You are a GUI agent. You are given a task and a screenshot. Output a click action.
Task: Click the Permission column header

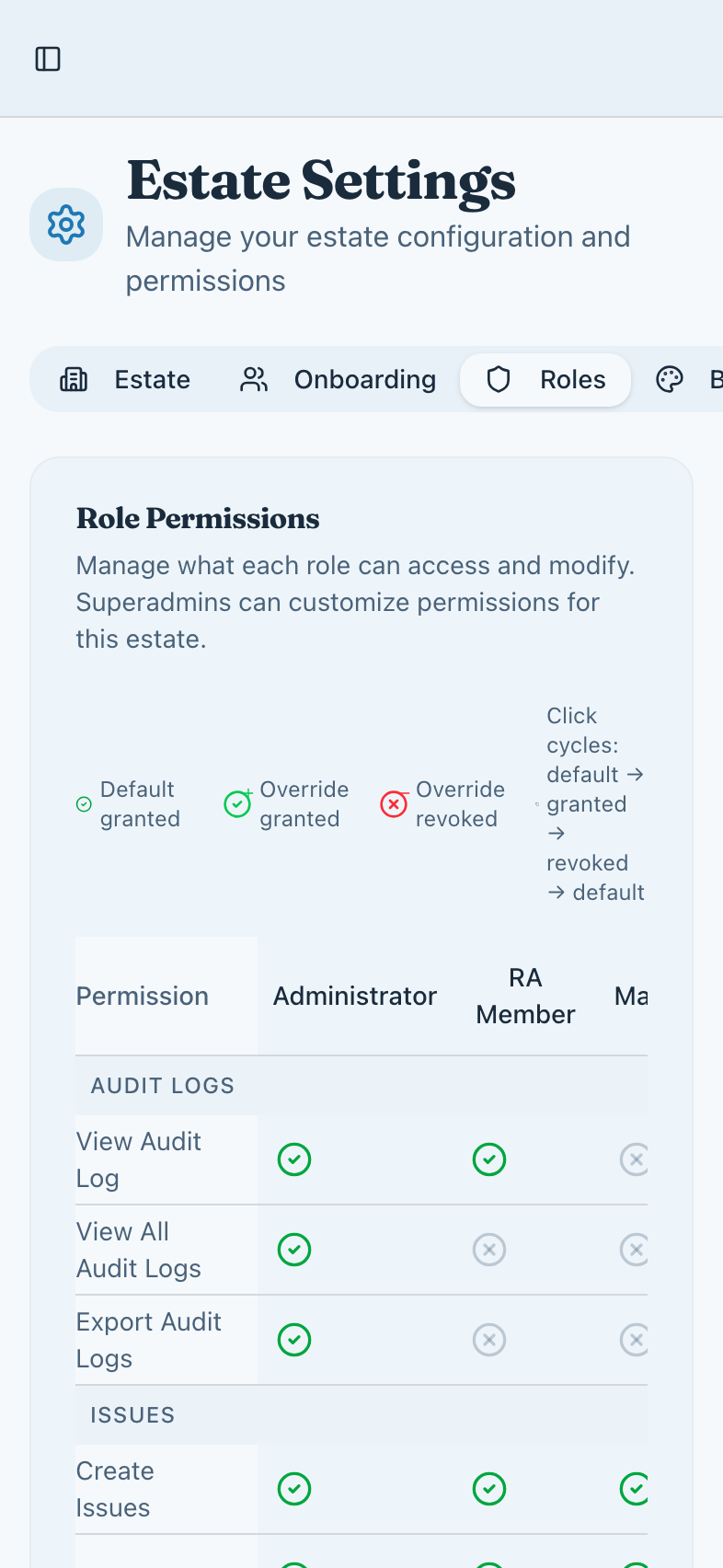(x=143, y=995)
